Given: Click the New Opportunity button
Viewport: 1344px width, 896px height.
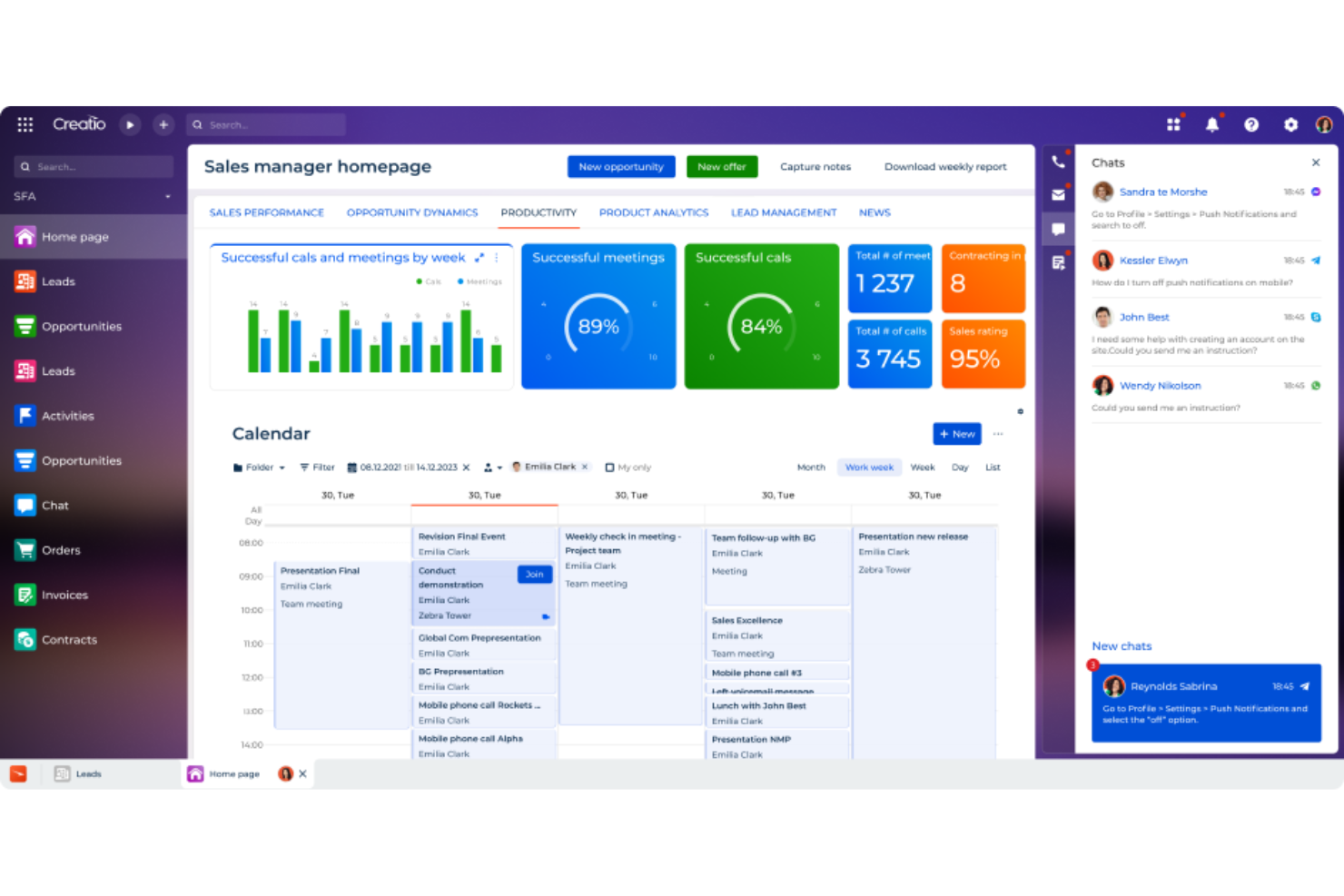Looking at the screenshot, I should pyautogui.click(x=621, y=166).
